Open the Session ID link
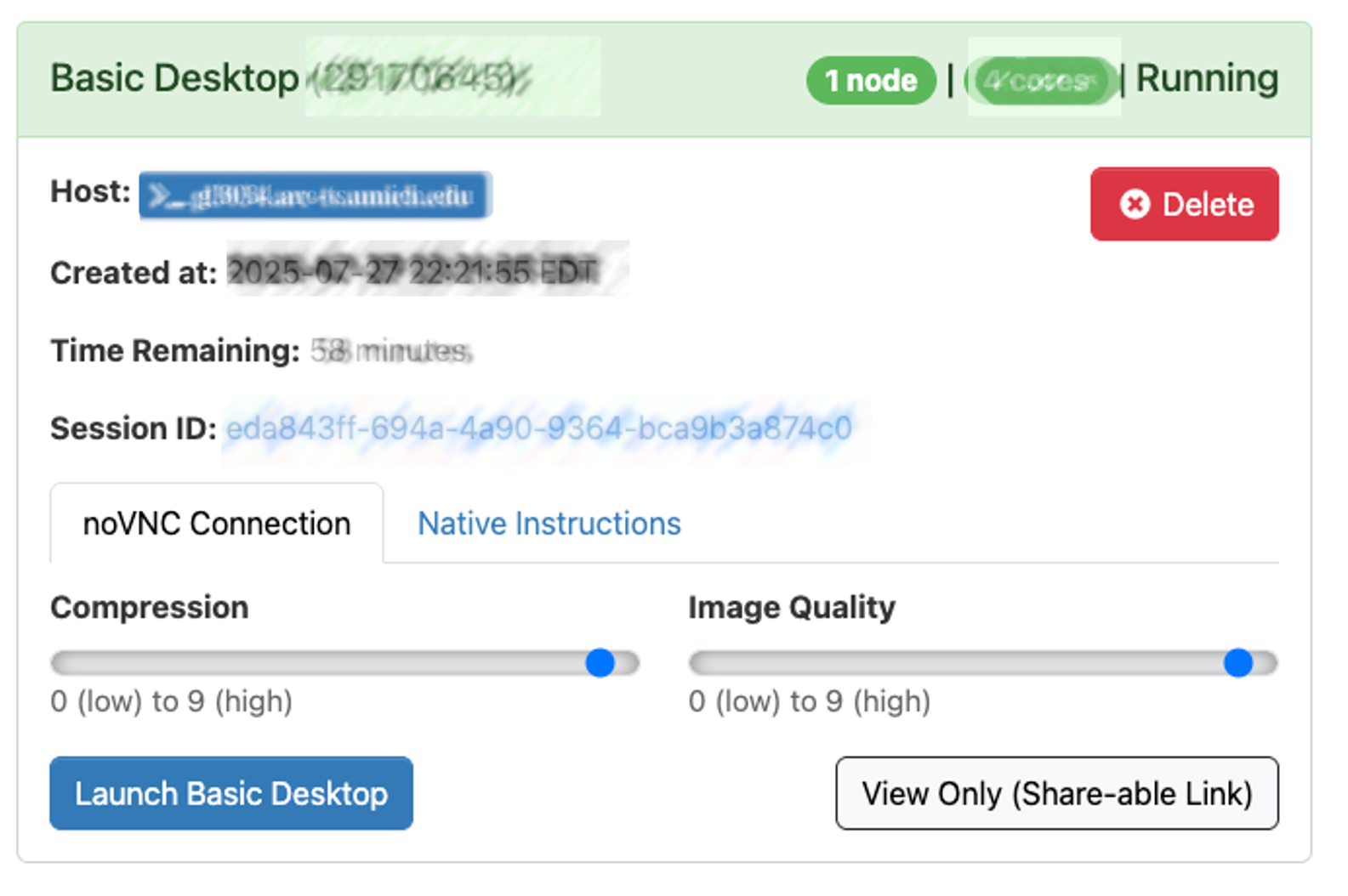Screen dimensions: 1348x896 tap(538, 428)
